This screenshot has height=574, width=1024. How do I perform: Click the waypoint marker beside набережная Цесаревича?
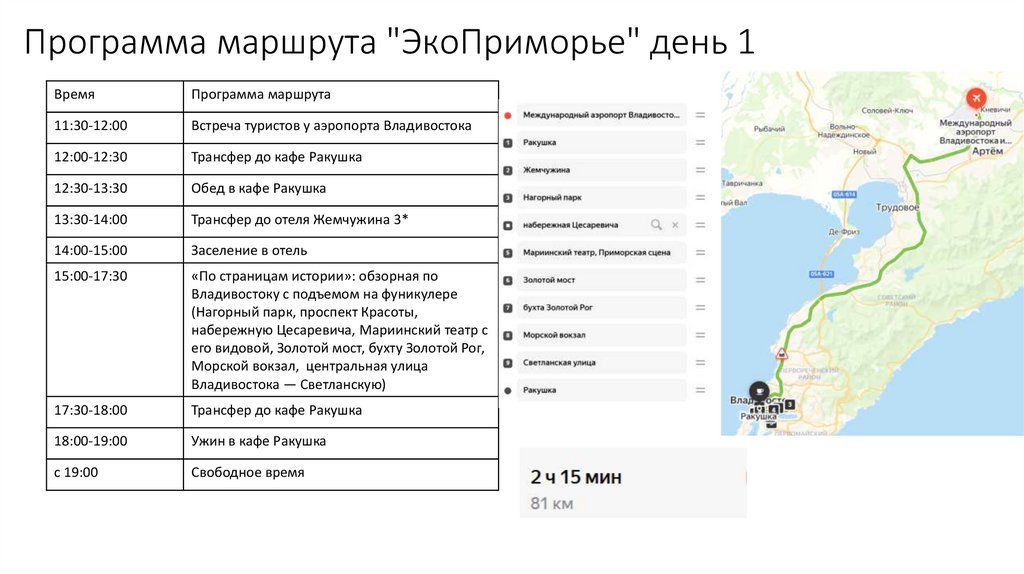507,225
